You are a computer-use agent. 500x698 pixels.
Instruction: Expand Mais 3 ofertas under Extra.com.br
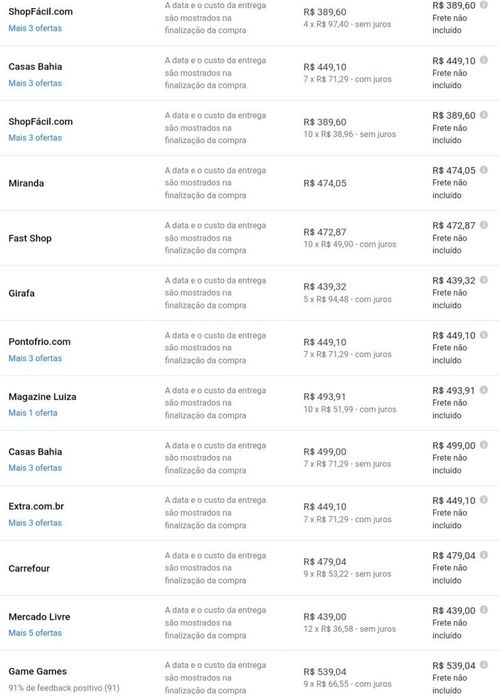[35, 523]
